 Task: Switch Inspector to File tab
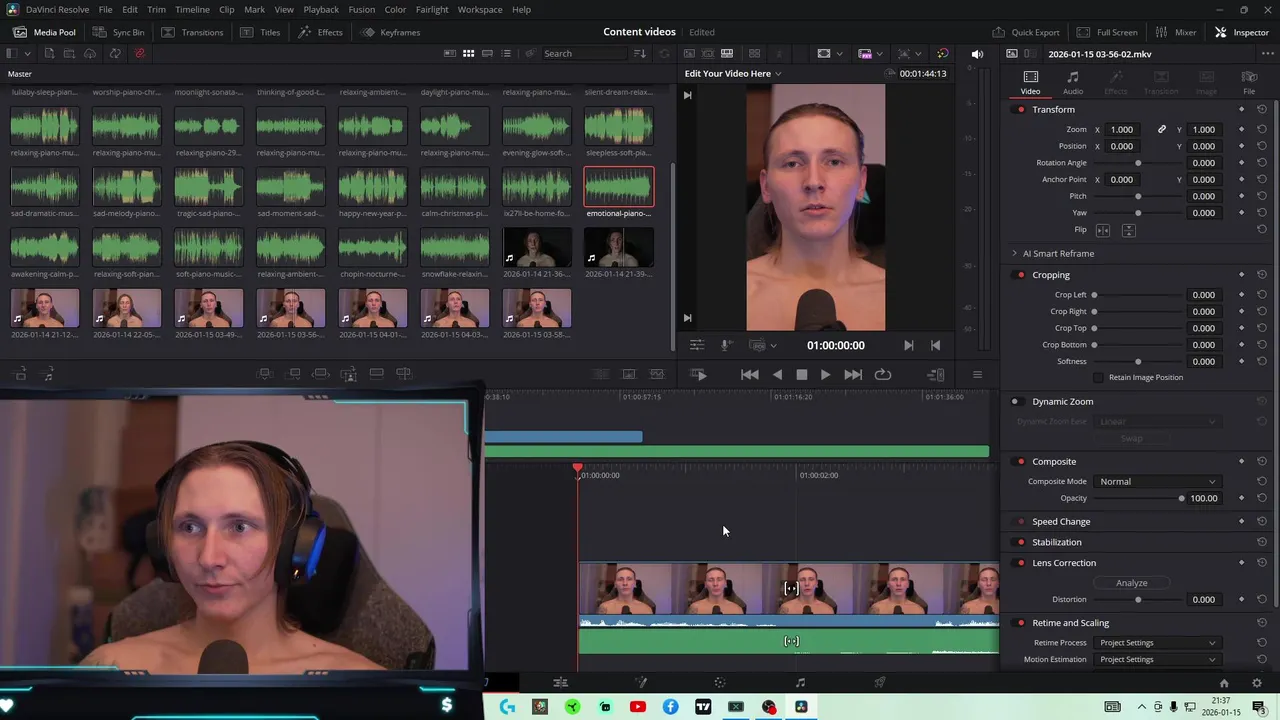click(x=1249, y=82)
